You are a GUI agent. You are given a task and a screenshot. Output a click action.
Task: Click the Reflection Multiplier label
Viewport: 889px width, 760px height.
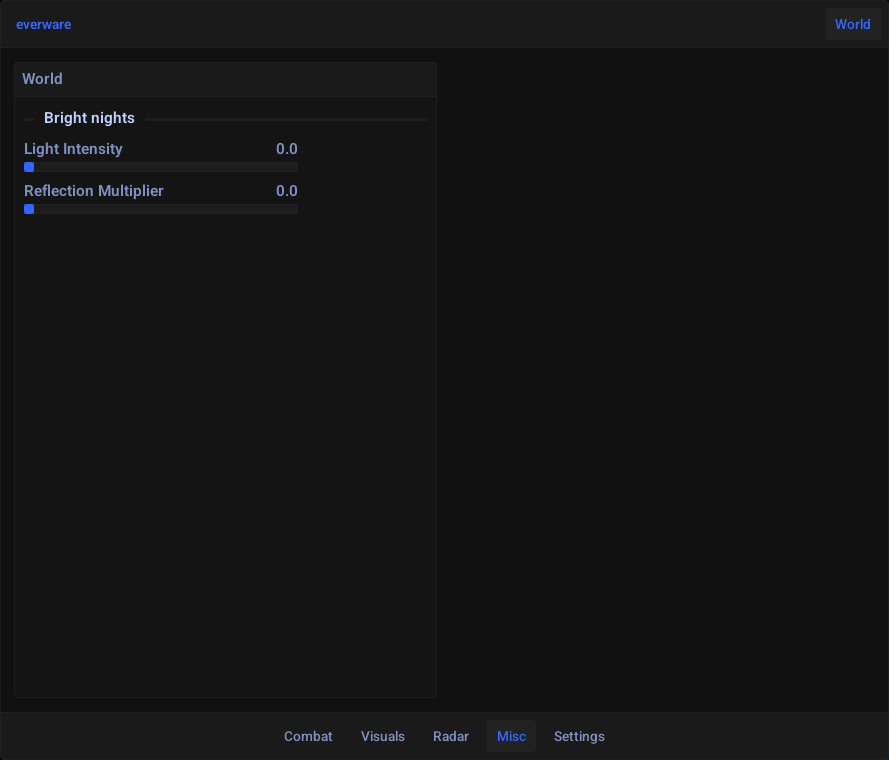tap(94, 191)
